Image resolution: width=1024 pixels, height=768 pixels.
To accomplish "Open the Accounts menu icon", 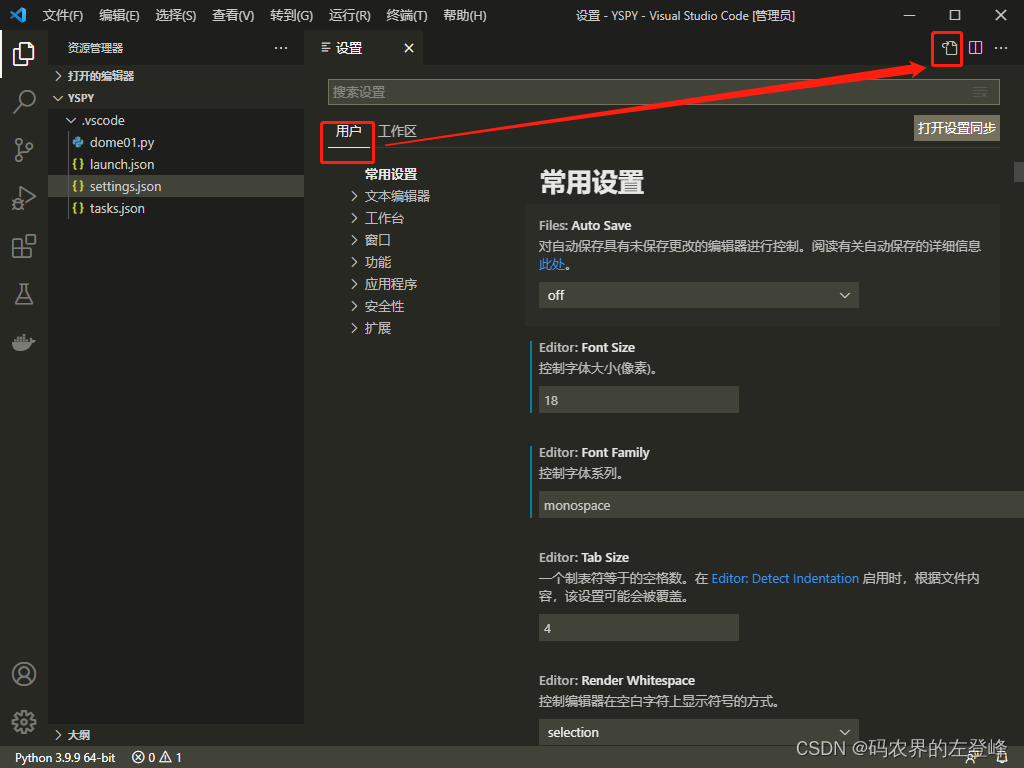I will pos(24,674).
